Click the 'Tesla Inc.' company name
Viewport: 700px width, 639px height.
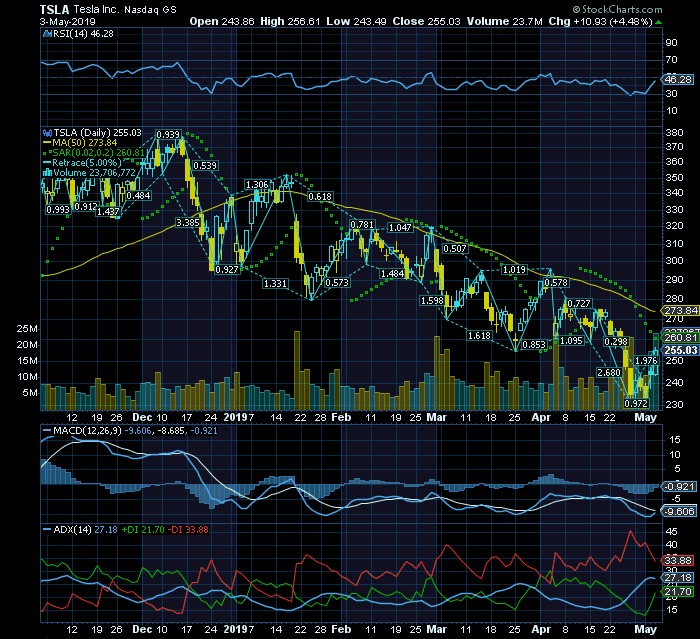tap(96, 9)
